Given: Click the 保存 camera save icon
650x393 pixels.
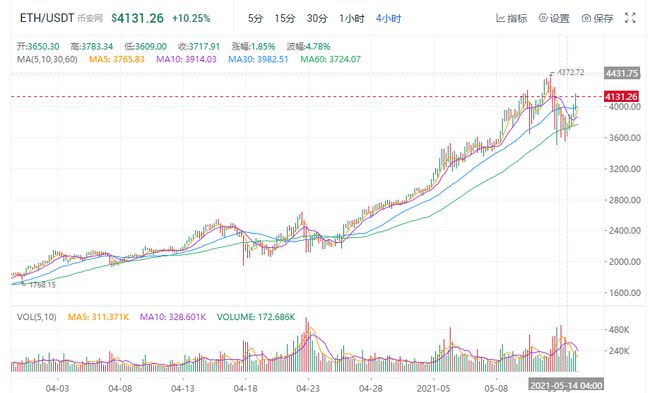Looking at the screenshot, I should pos(586,18).
